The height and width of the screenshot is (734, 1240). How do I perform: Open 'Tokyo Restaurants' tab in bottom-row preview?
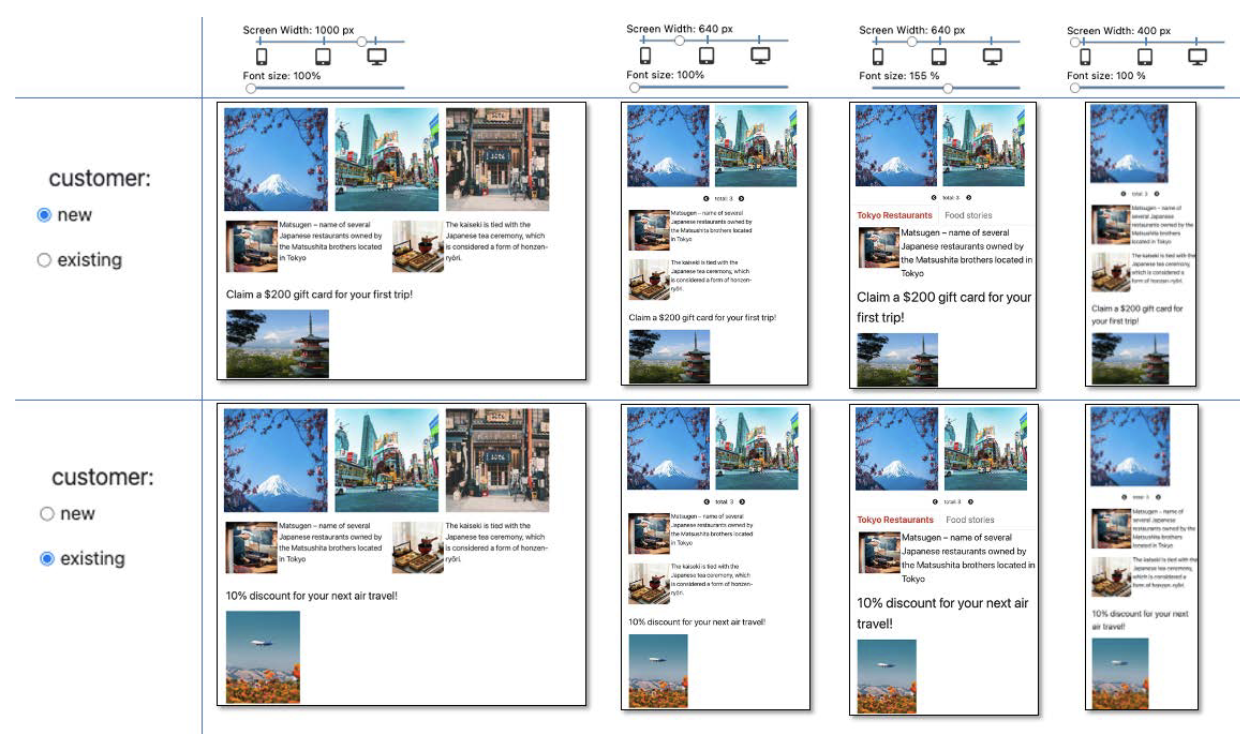[895, 520]
